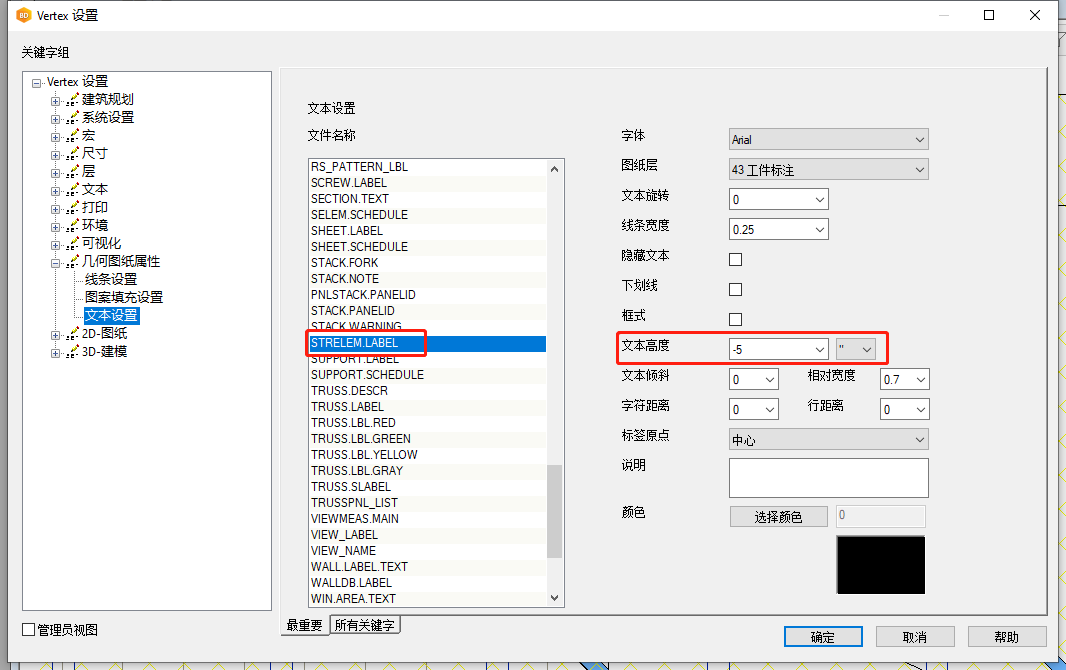Select SHEET.SCHEDULE in the file list
Screen dimensions: 1066x670
point(428,247)
